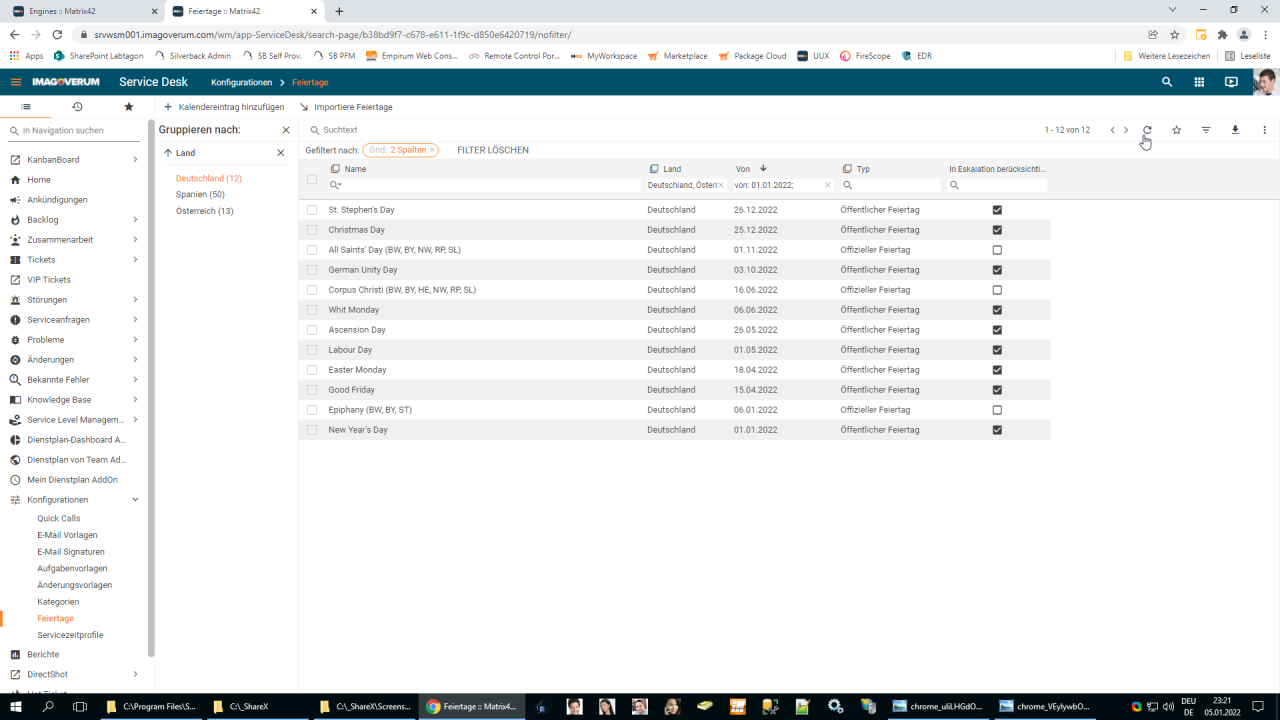Image resolution: width=1280 pixels, height=720 pixels.
Task: Open the filter icon in the grid toolbar
Action: tap(1206, 130)
